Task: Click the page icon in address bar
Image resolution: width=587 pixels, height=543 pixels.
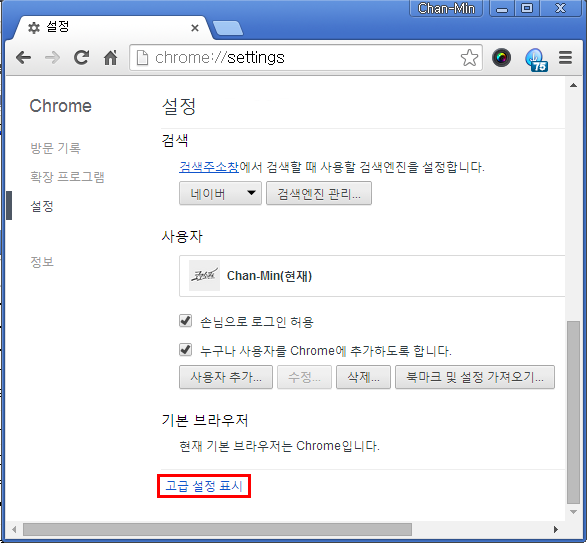Action: (142, 58)
